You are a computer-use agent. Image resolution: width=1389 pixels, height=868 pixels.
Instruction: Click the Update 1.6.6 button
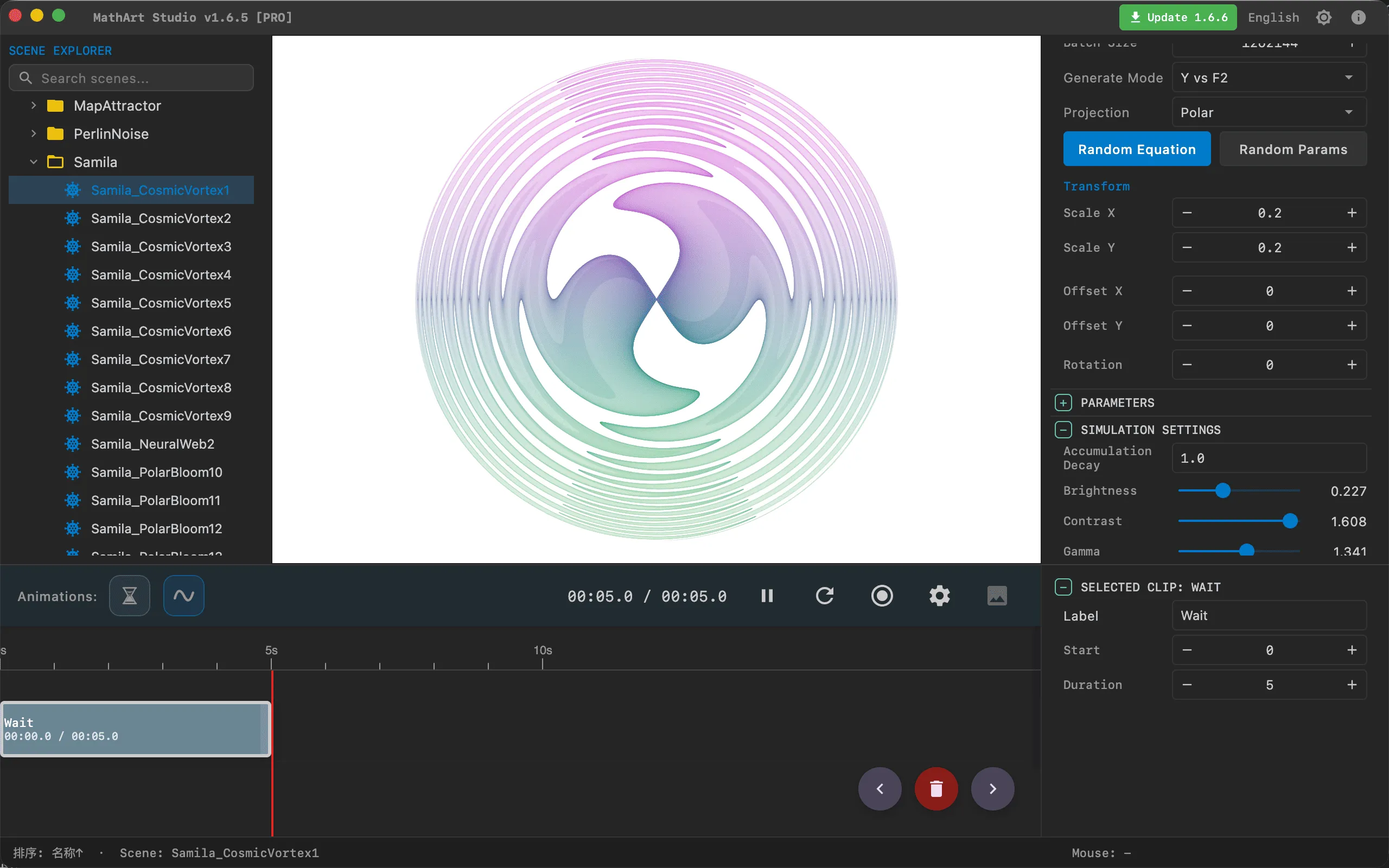click(1178, 17)
